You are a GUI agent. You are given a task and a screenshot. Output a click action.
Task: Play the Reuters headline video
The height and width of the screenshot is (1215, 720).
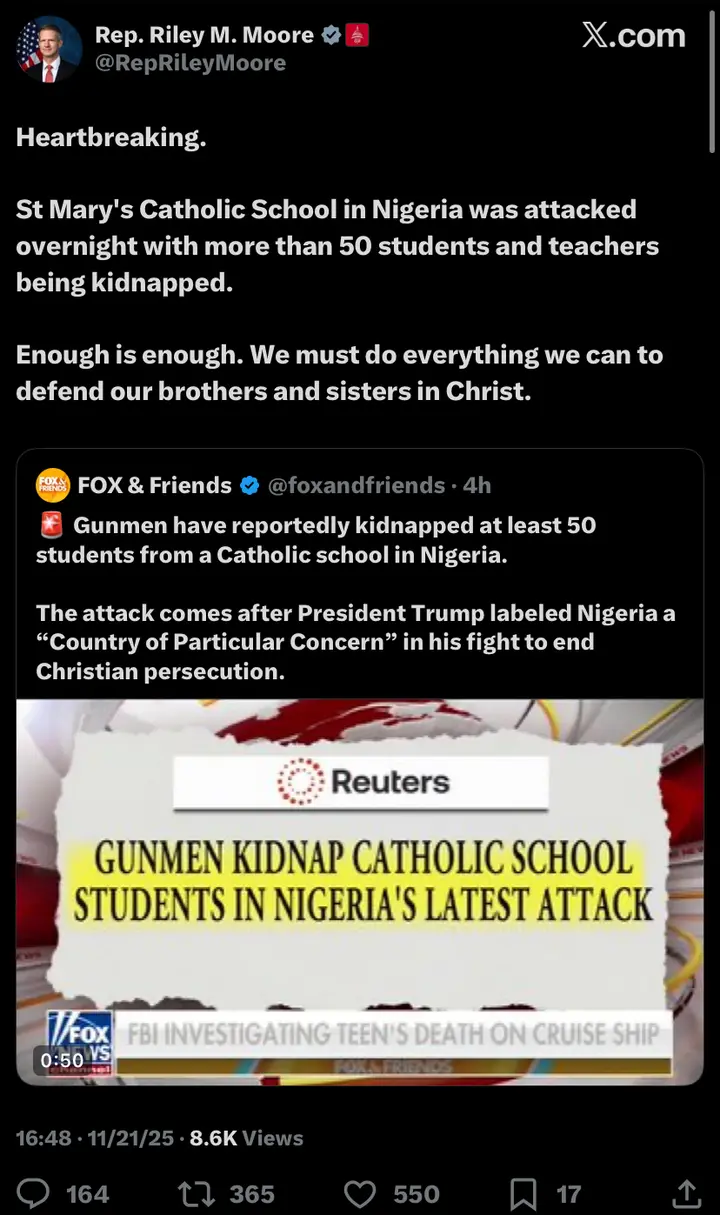(360, 892)
